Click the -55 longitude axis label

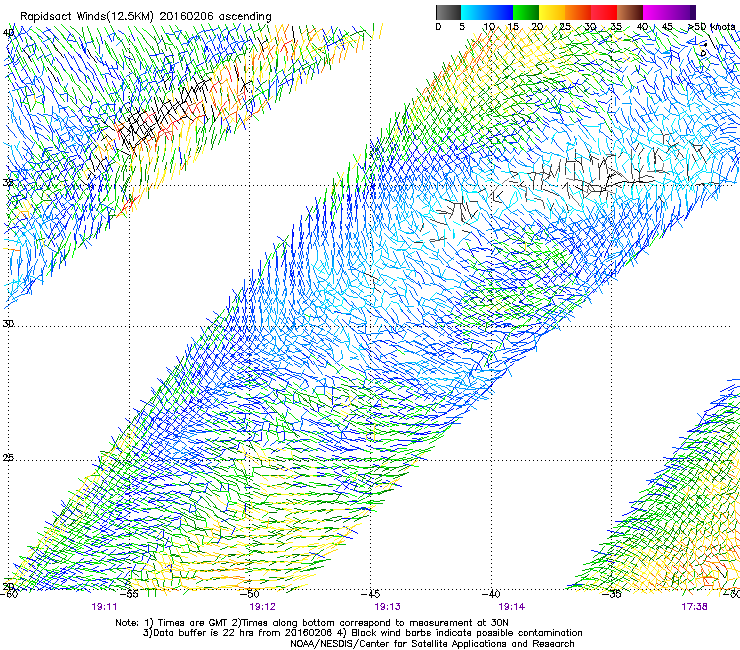[x=129, y=594]
